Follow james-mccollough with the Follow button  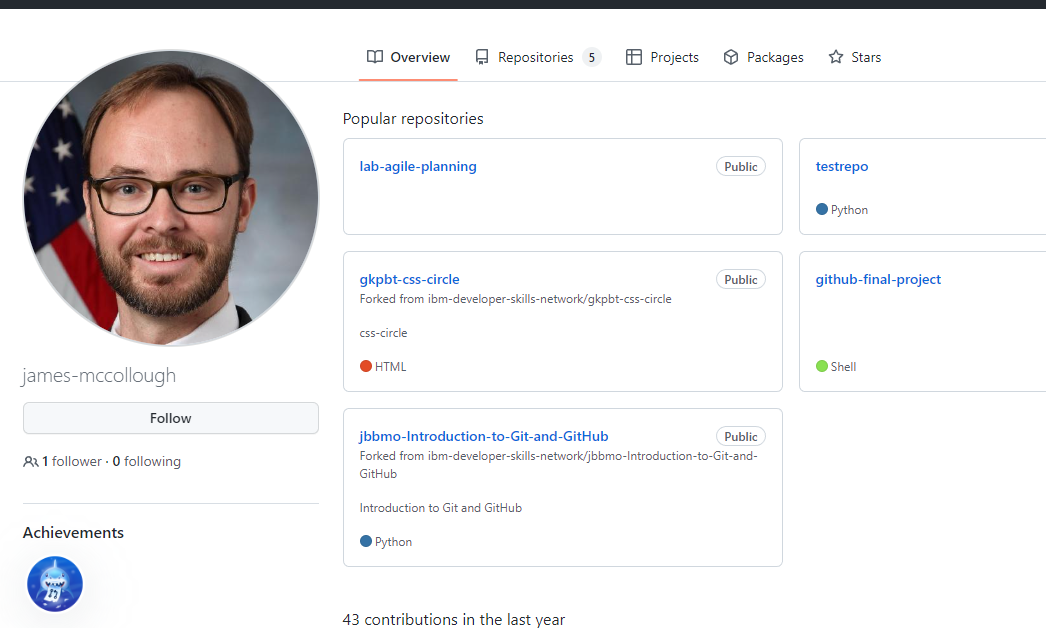click(171, 418)
